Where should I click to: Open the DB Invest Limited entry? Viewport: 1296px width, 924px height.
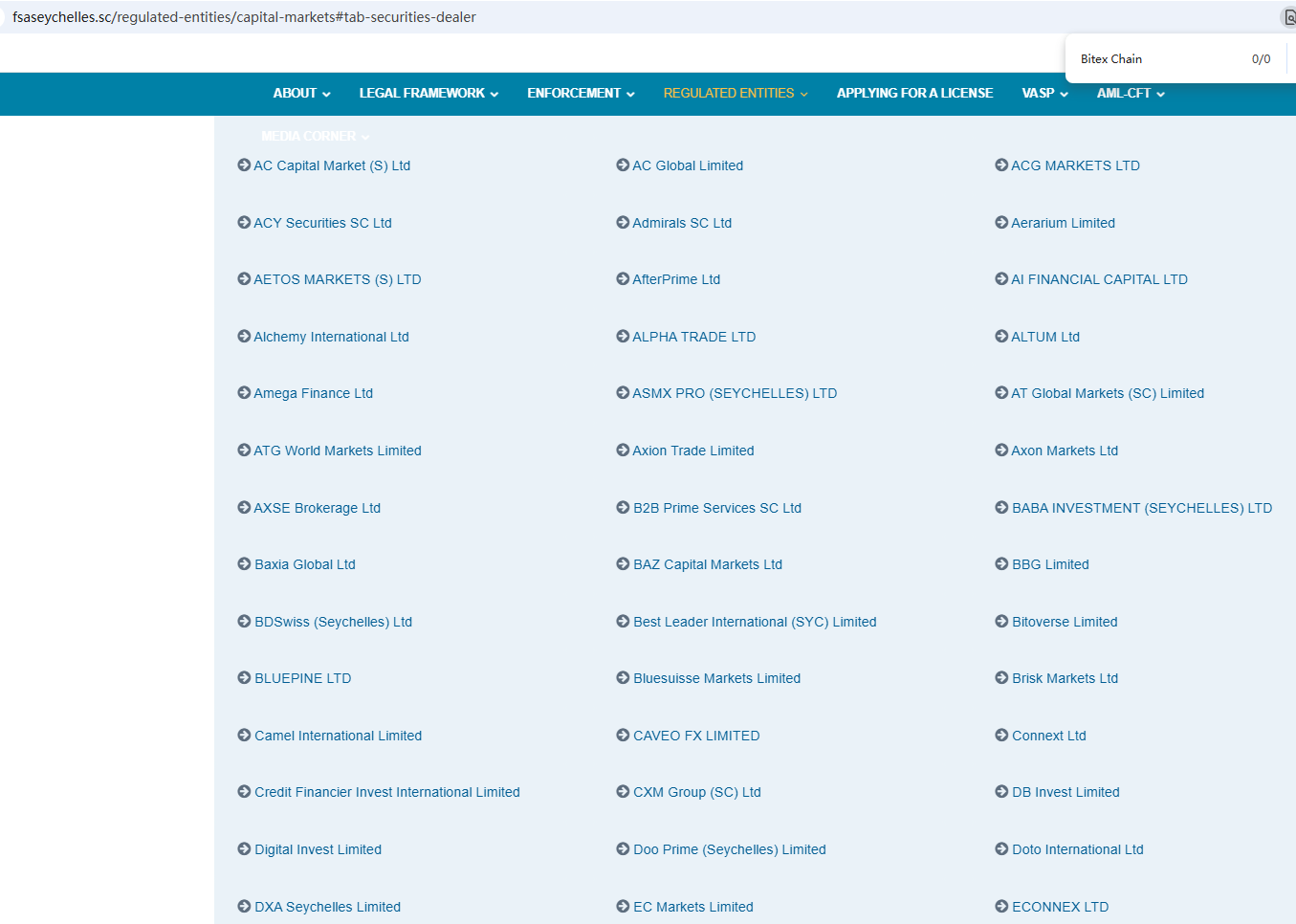tap(1065, 792)
